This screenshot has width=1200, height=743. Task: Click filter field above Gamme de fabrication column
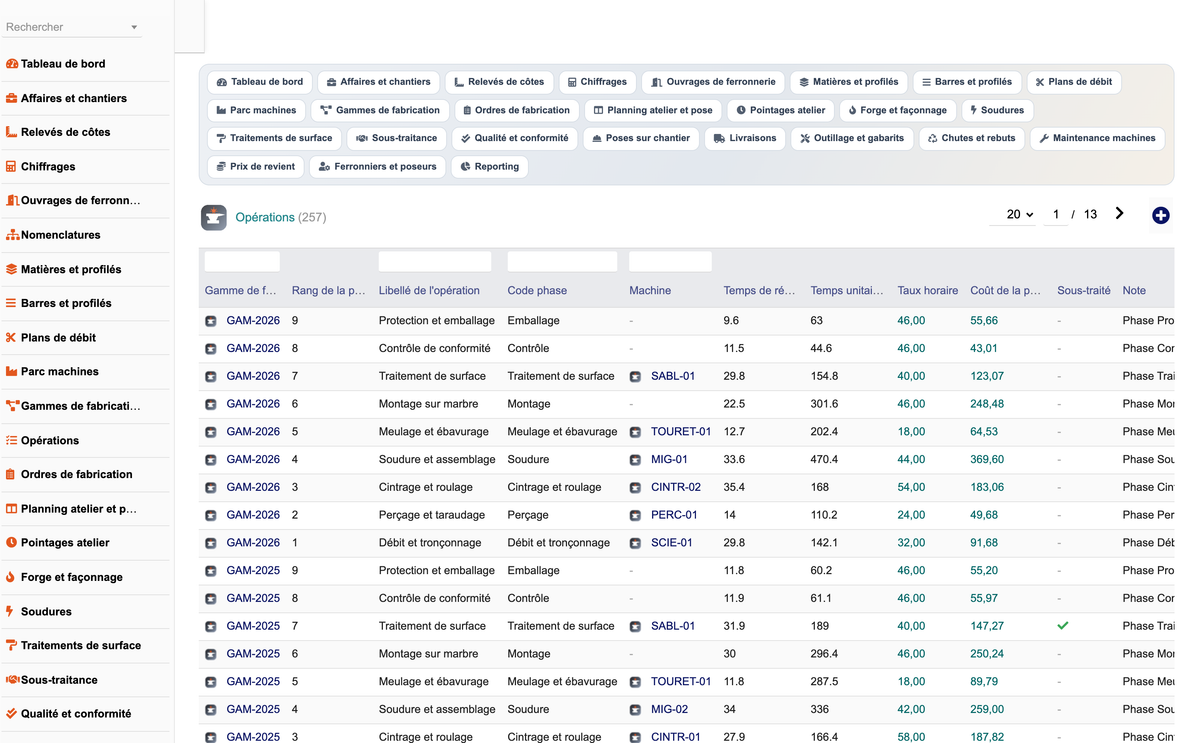click(242, 262)
